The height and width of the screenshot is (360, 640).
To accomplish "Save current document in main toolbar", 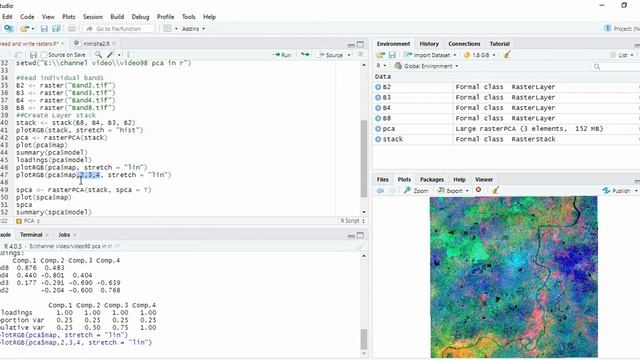I will 44,29.
